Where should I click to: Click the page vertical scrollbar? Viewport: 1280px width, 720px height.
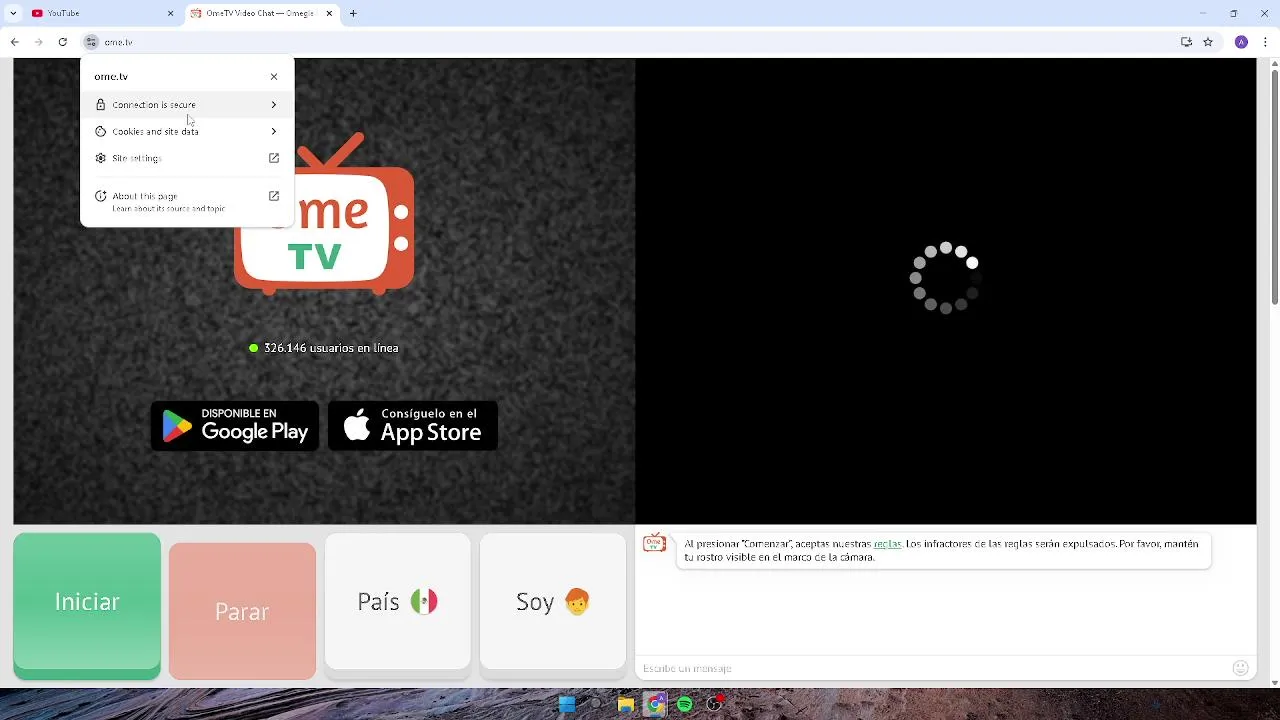(1274, 185)
